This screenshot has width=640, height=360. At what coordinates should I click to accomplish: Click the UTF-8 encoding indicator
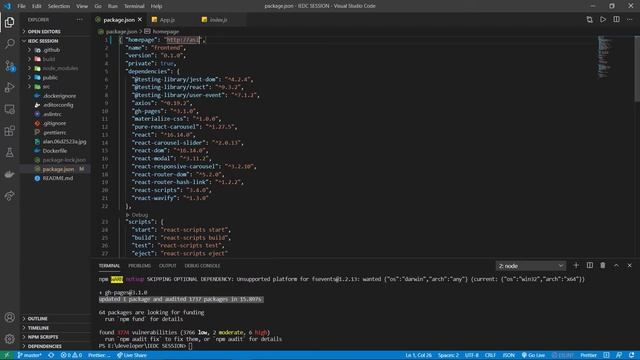(x=472, y=355)
